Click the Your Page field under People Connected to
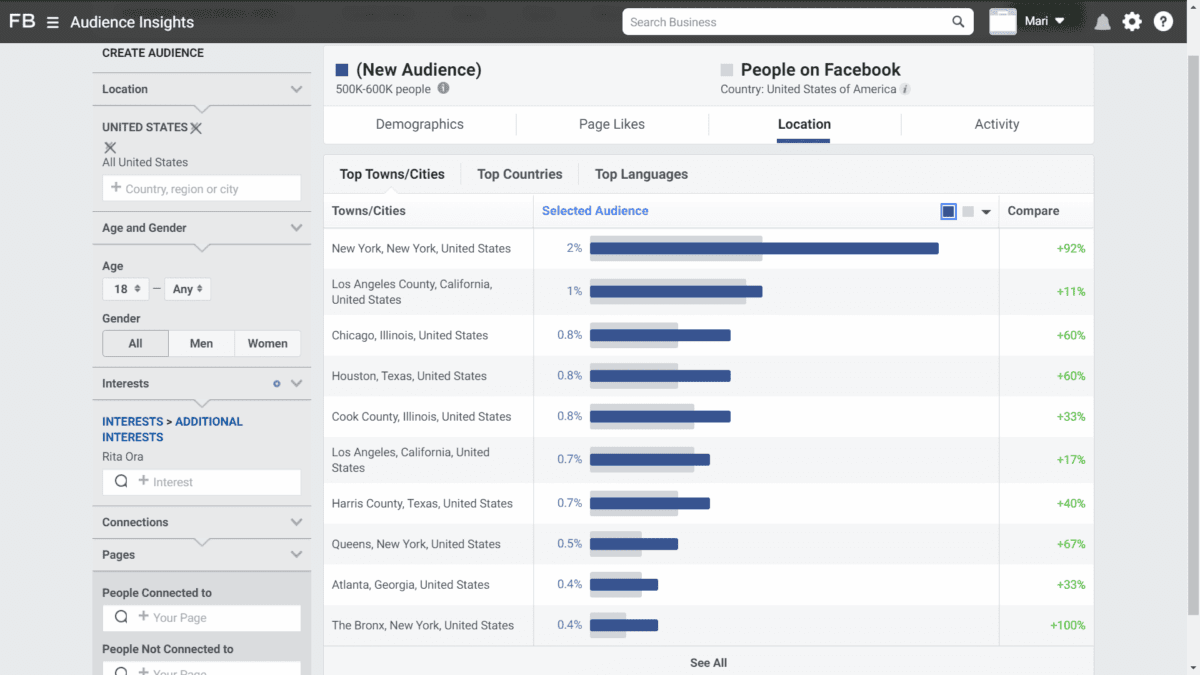Viewport: 1200px width, 675px height. pos(201,617)
